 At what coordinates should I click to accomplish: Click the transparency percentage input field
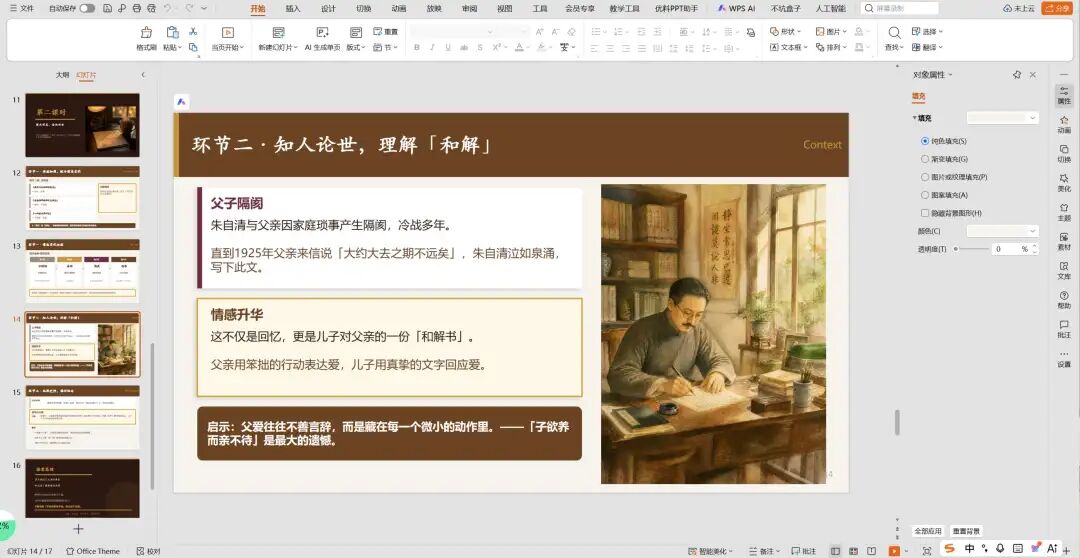pyautogui.click(x=1009, y=249)
